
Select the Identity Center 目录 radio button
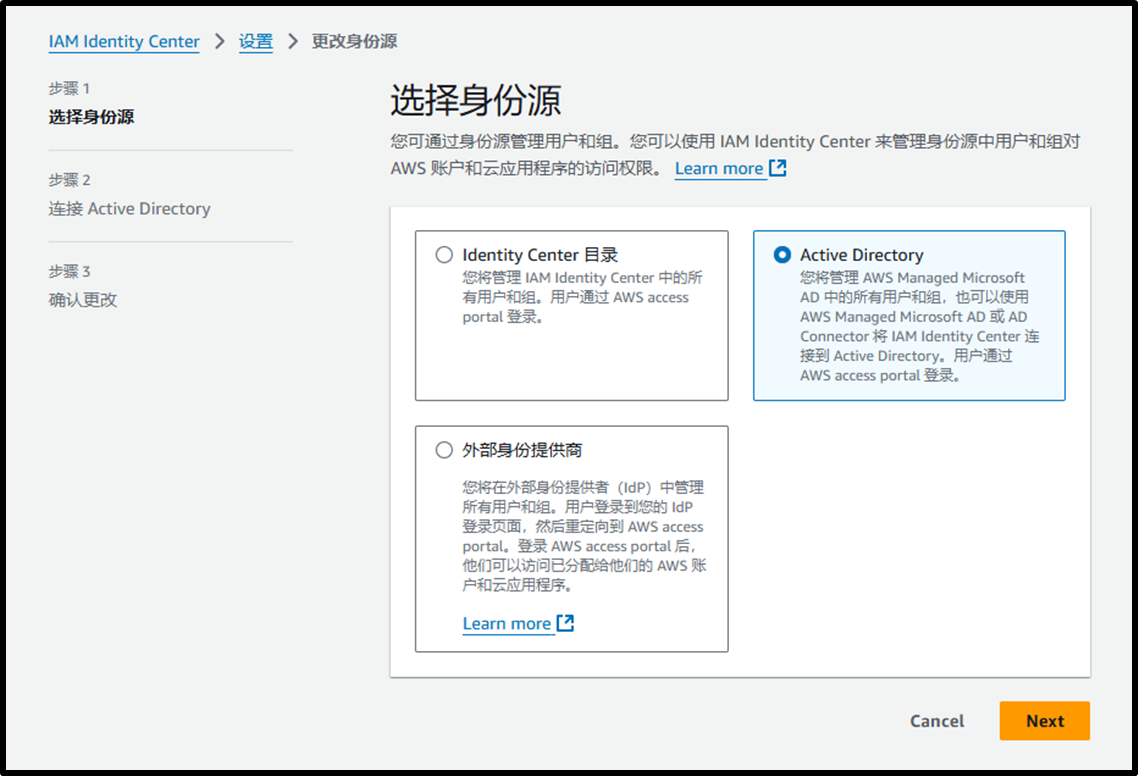pos(444,255)
